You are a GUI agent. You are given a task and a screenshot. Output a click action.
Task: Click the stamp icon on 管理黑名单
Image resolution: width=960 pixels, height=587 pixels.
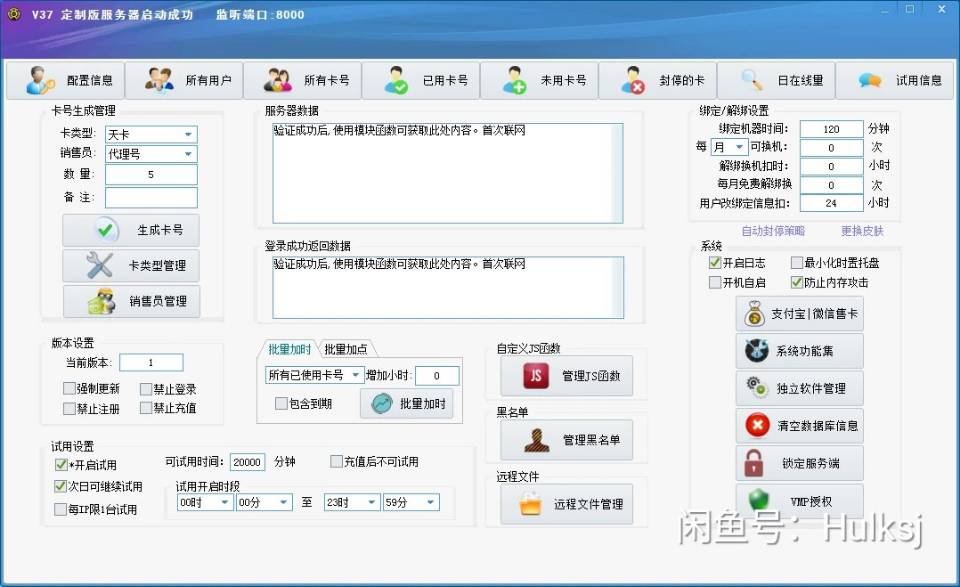(536, 439)
